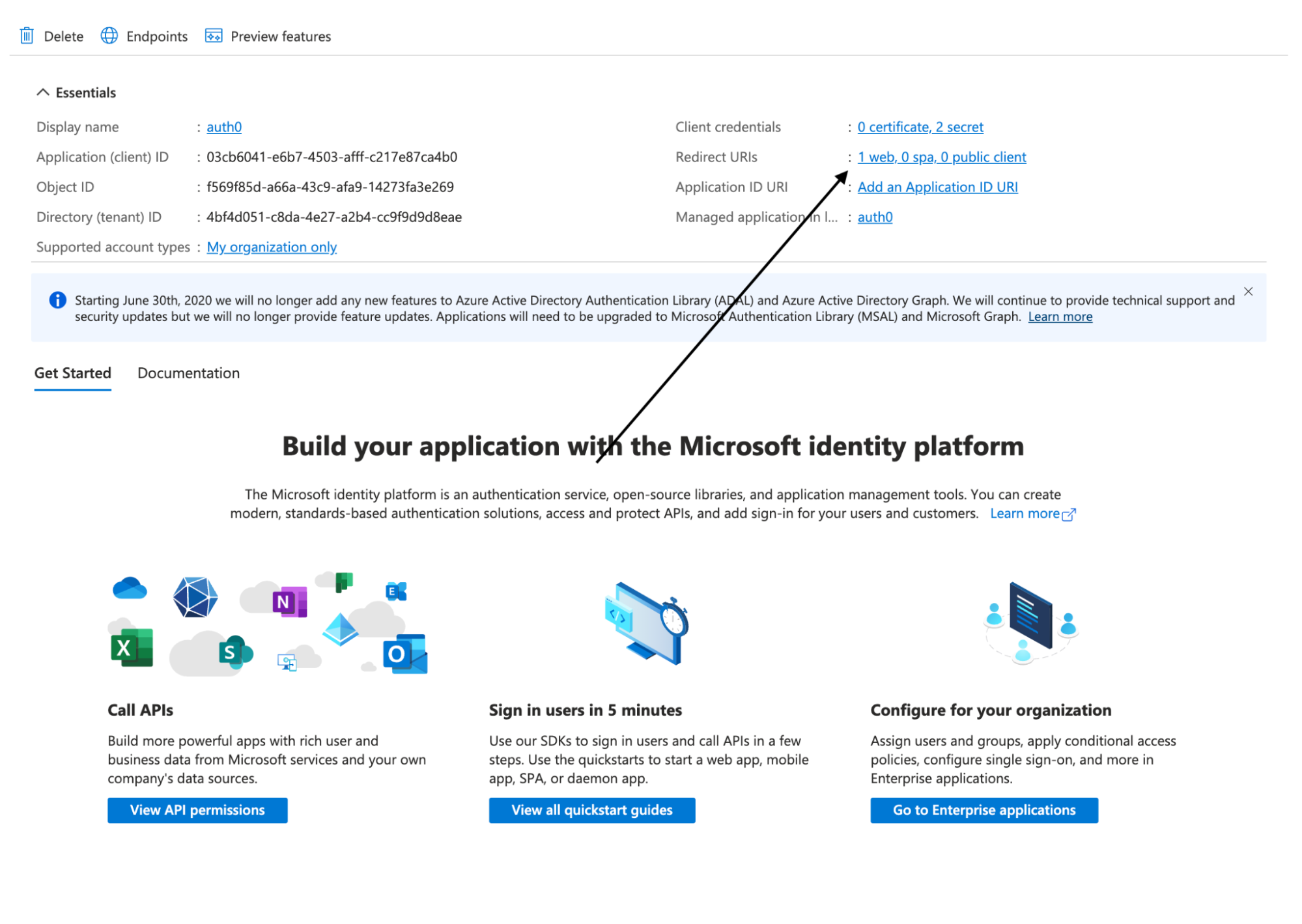The width and height of the screenshot is (1302, 924).
Task: Click Go to Enterprise applications button
Action: click(984, 811)
